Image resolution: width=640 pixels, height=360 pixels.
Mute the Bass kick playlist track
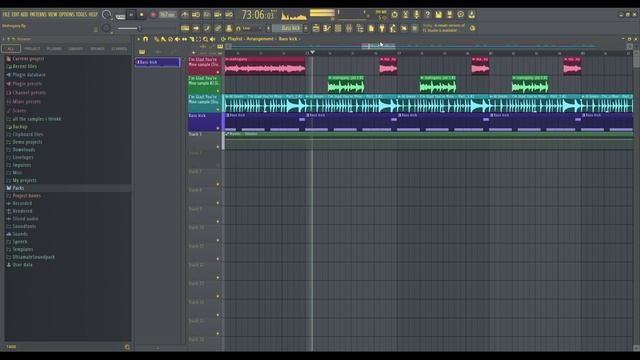click(x=218, y=128)
